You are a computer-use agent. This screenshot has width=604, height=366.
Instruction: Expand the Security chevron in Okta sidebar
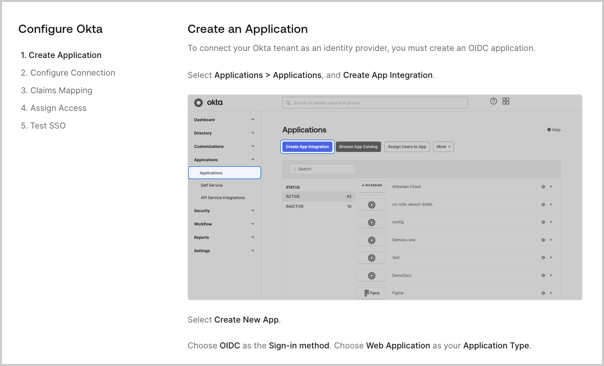[253, 211]
